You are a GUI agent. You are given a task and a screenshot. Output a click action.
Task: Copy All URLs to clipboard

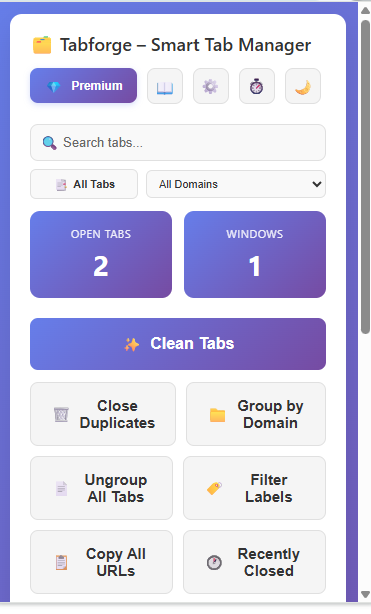point(101,562)
